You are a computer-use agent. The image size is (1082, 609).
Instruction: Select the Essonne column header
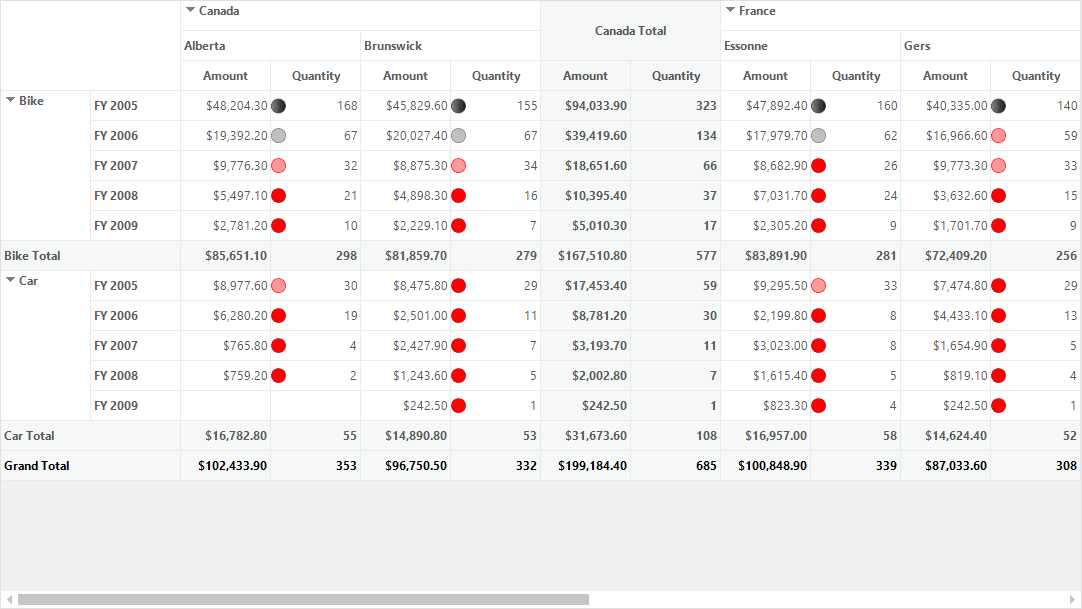tap(810, 46)
